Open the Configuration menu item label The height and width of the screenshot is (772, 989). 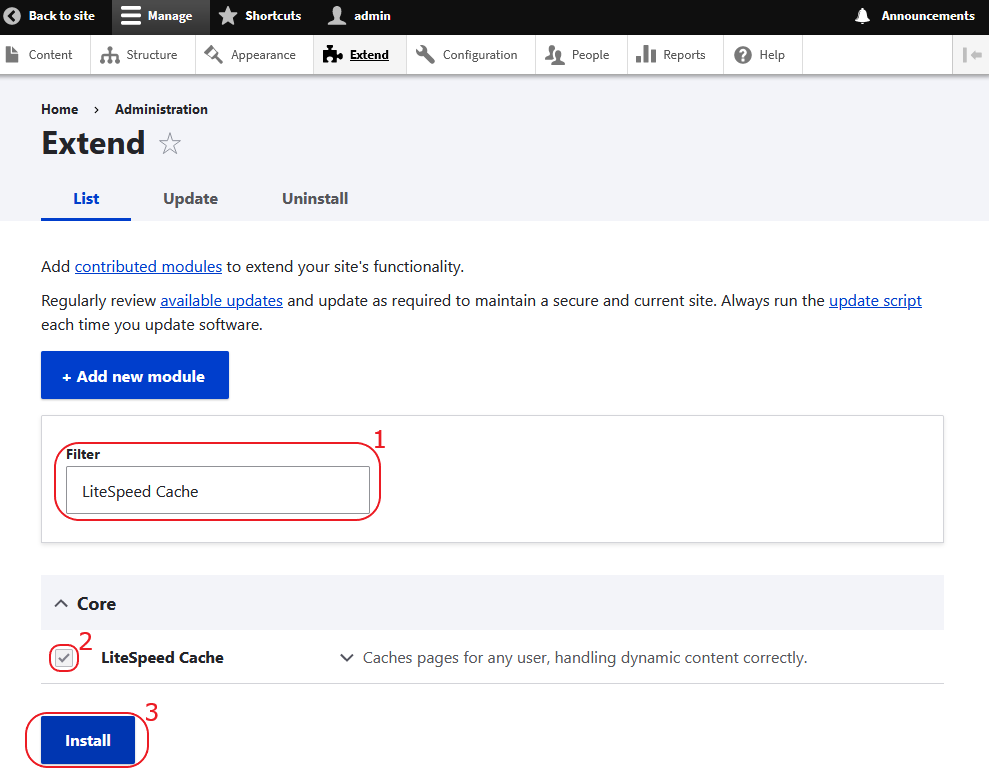pos(480,55)
